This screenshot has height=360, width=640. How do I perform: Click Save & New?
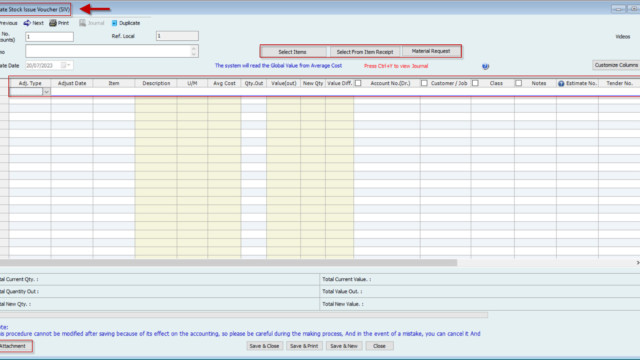tap(344, 346)
